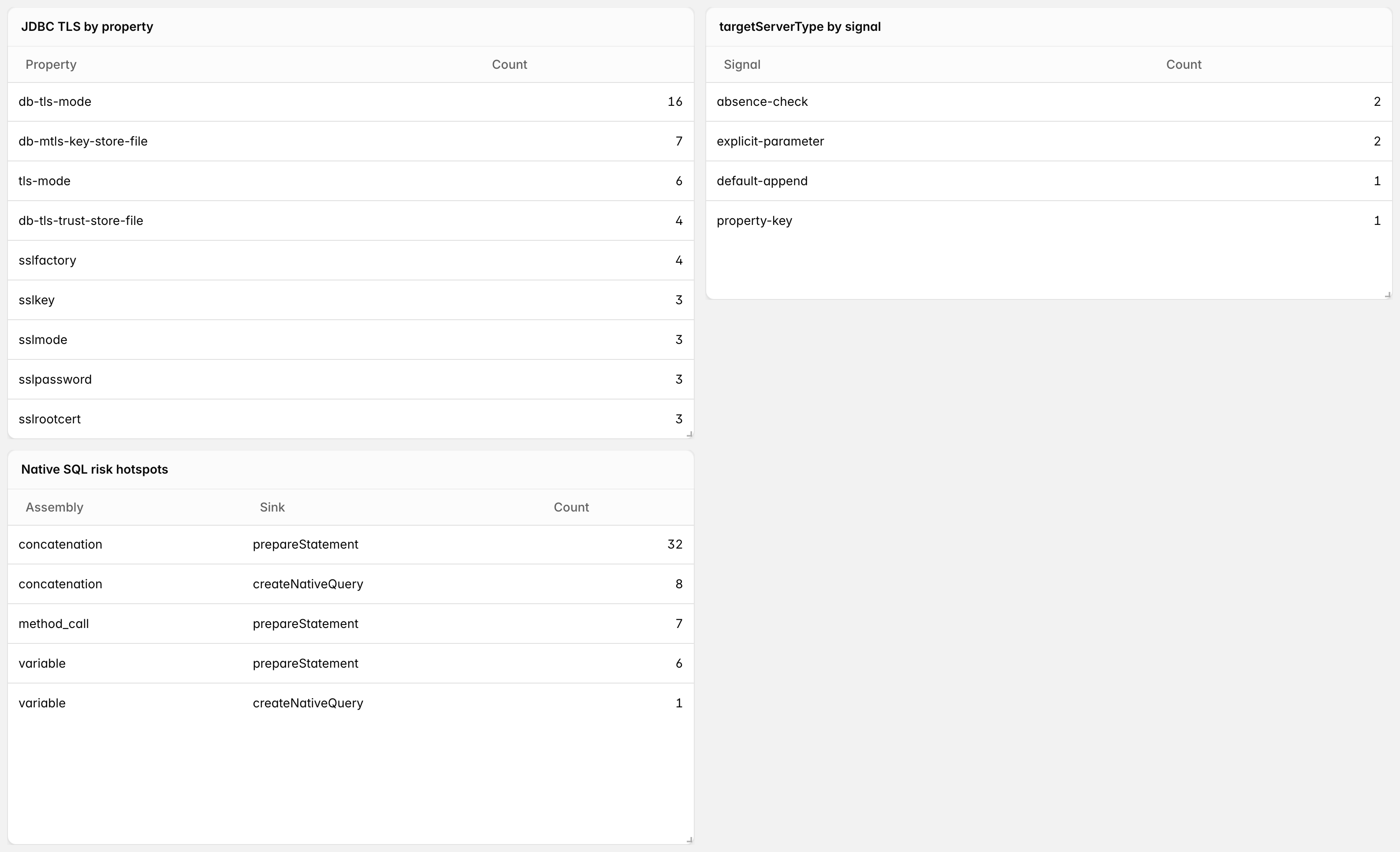Click variable in the count 6 row
The height and width of the screenshot is (852, 1400).
[x=42, y=663]
